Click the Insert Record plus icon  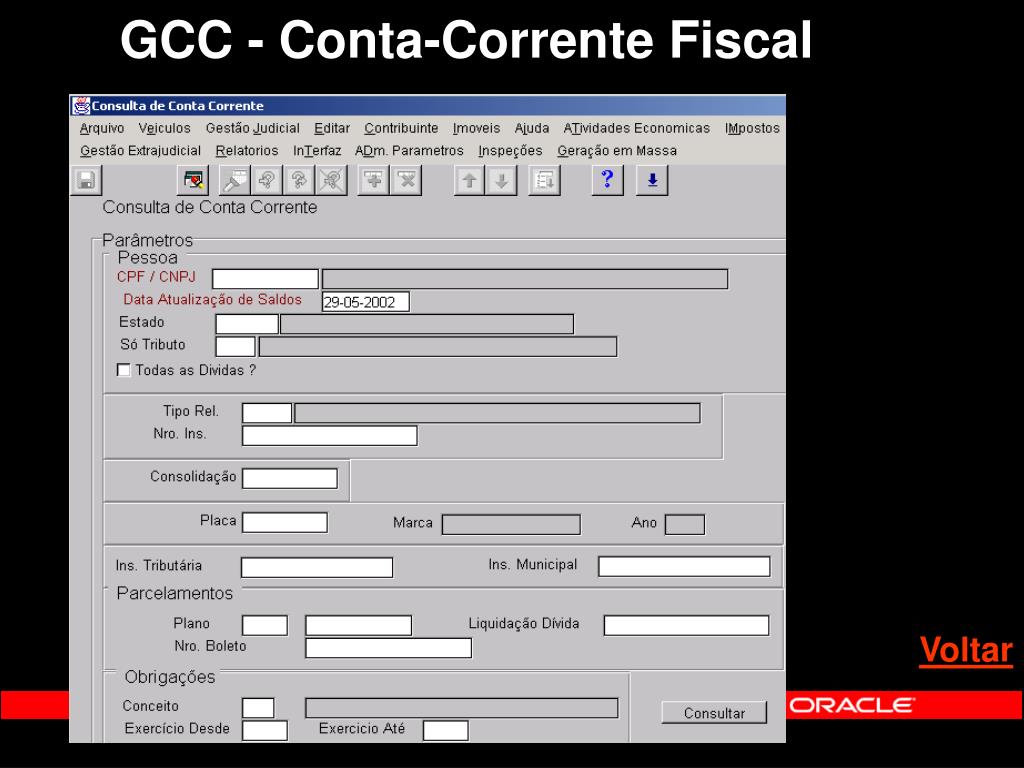tap(374, 180)
